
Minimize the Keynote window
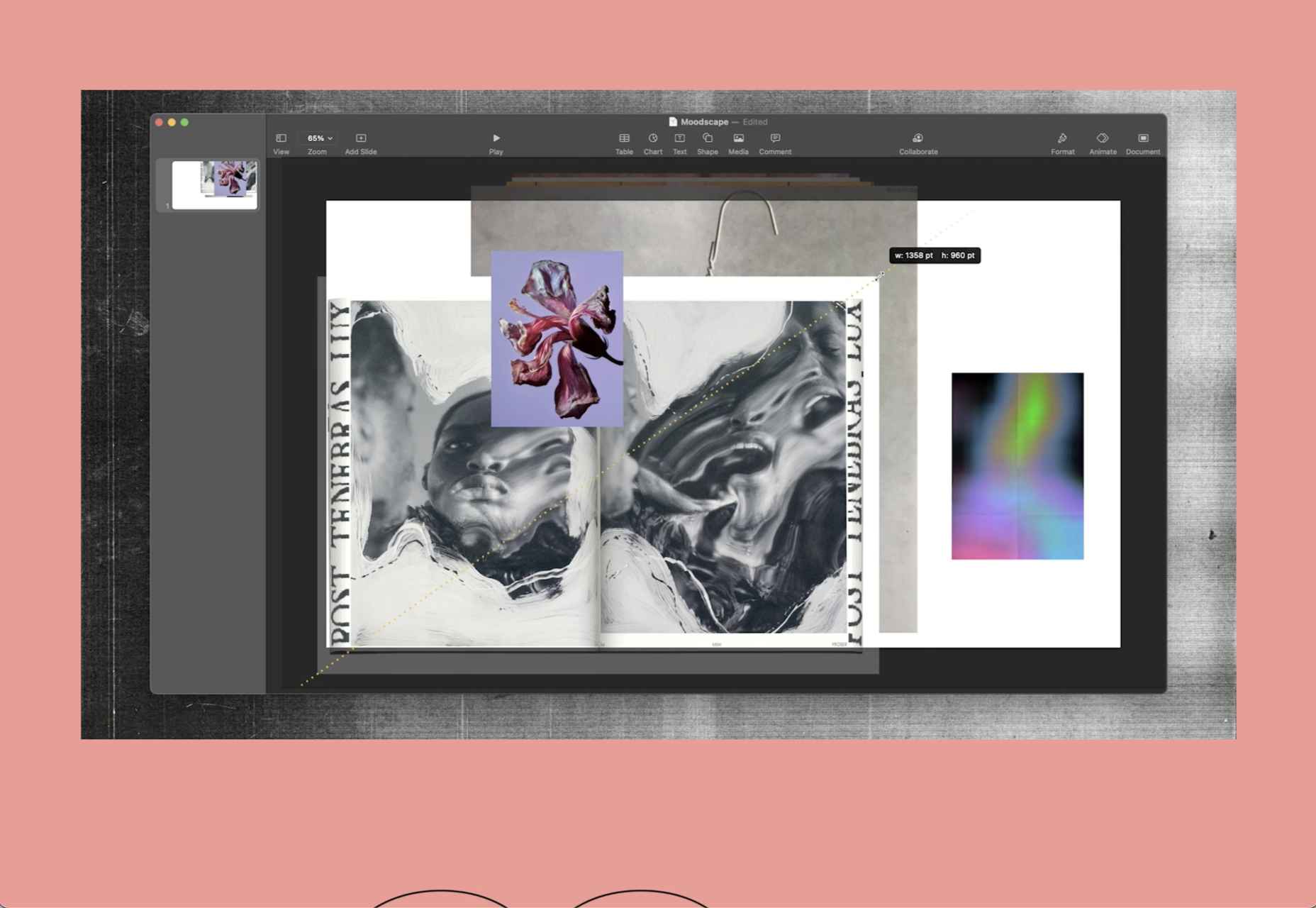coord(172,122)
